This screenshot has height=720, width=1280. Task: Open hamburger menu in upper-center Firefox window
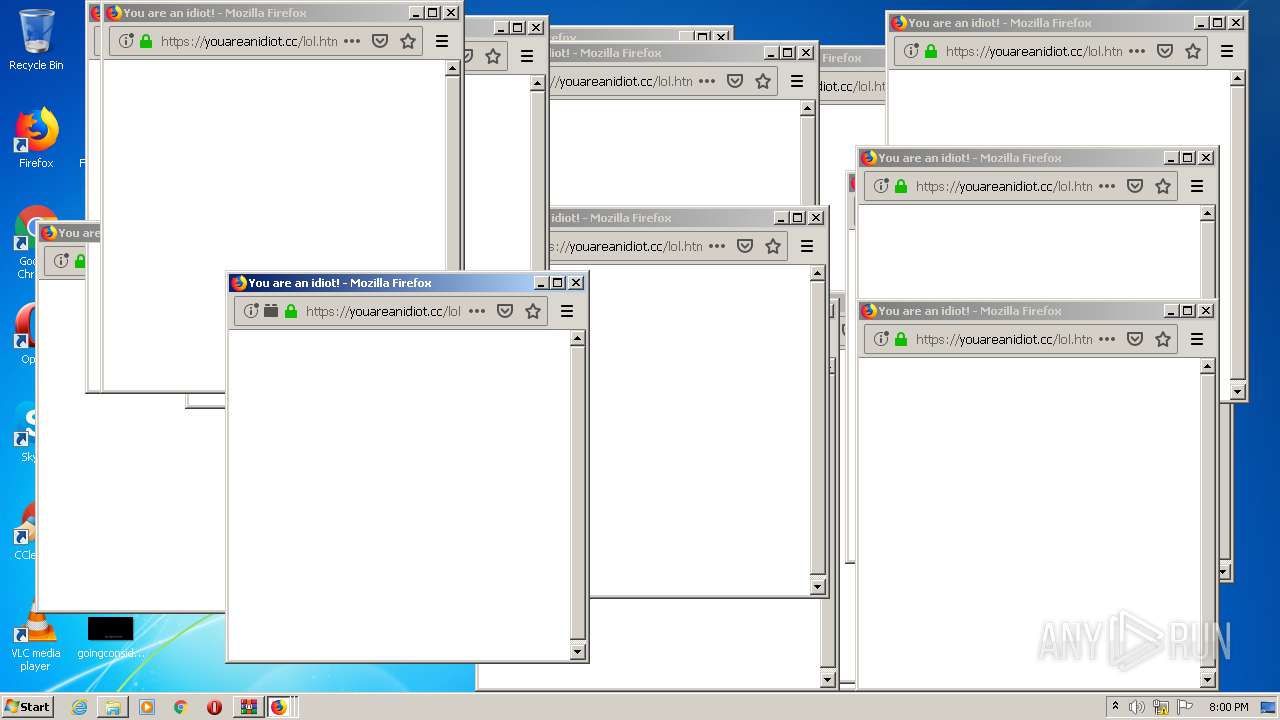click(797, 81)
